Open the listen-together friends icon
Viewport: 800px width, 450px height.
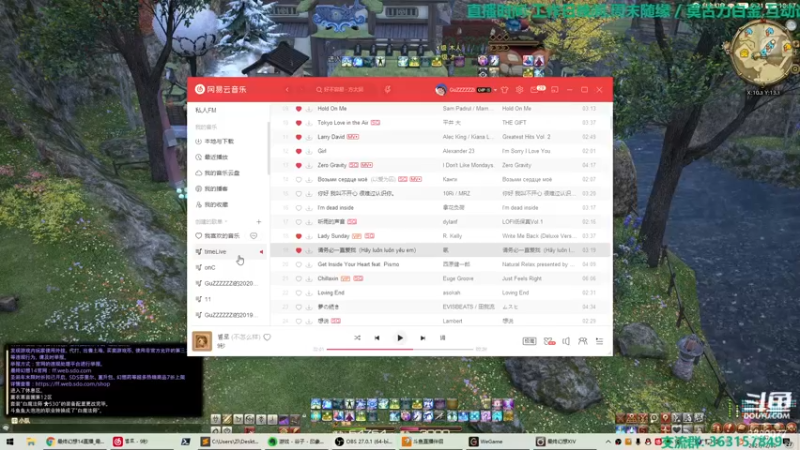(582, 341)
